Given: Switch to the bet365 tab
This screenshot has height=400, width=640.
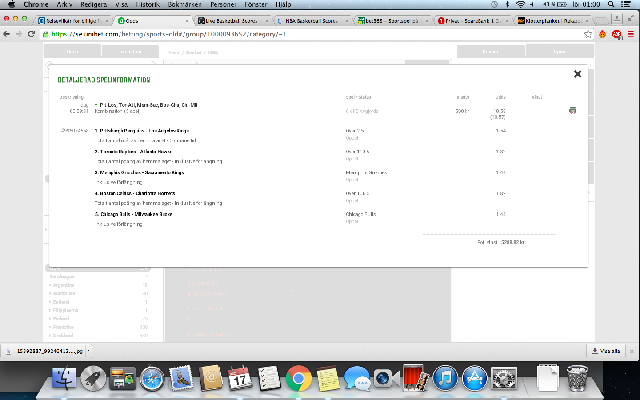Looking at the screenshot, I should tap(391, 20).
